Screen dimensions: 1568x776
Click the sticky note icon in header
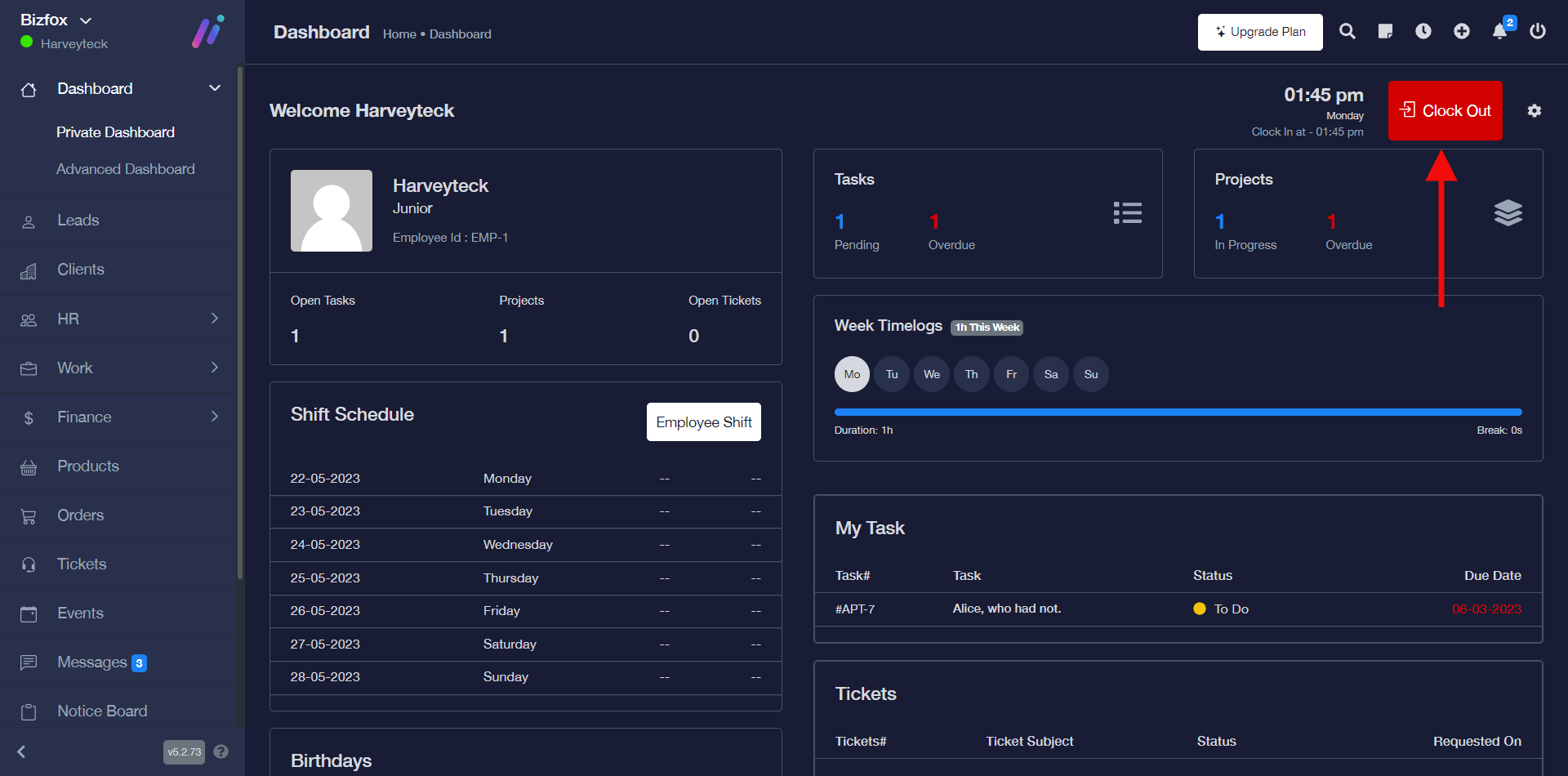(x=1385, y=32)
